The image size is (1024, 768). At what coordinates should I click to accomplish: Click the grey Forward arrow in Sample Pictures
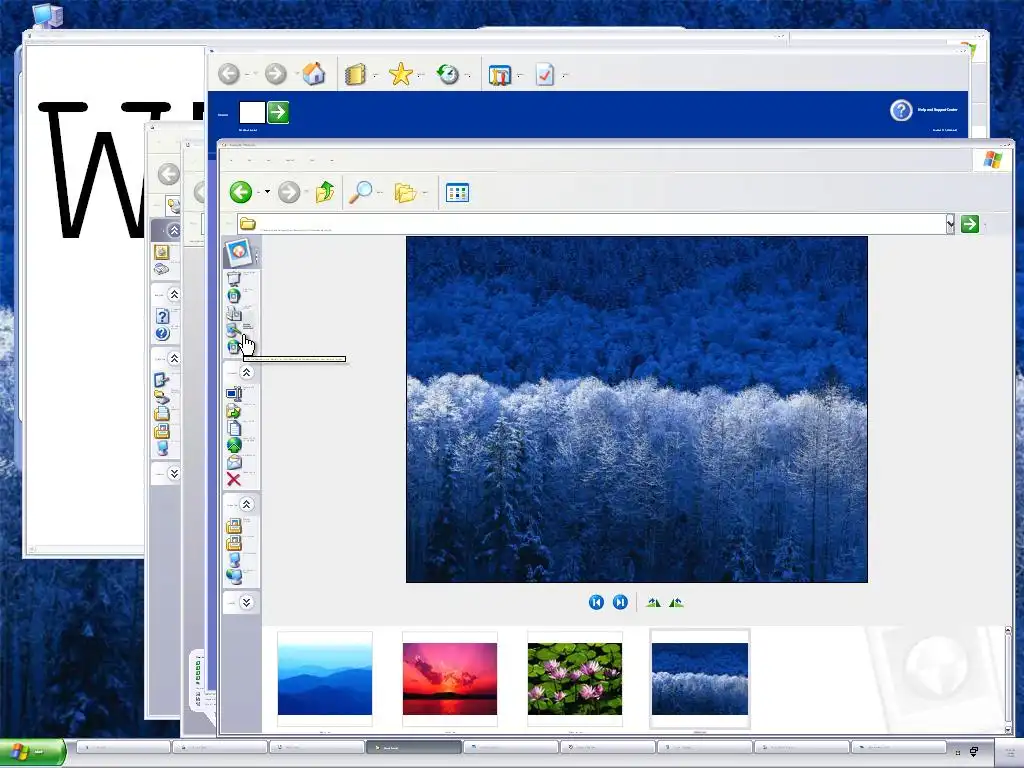pyautogui.click(x=289, y=193)
